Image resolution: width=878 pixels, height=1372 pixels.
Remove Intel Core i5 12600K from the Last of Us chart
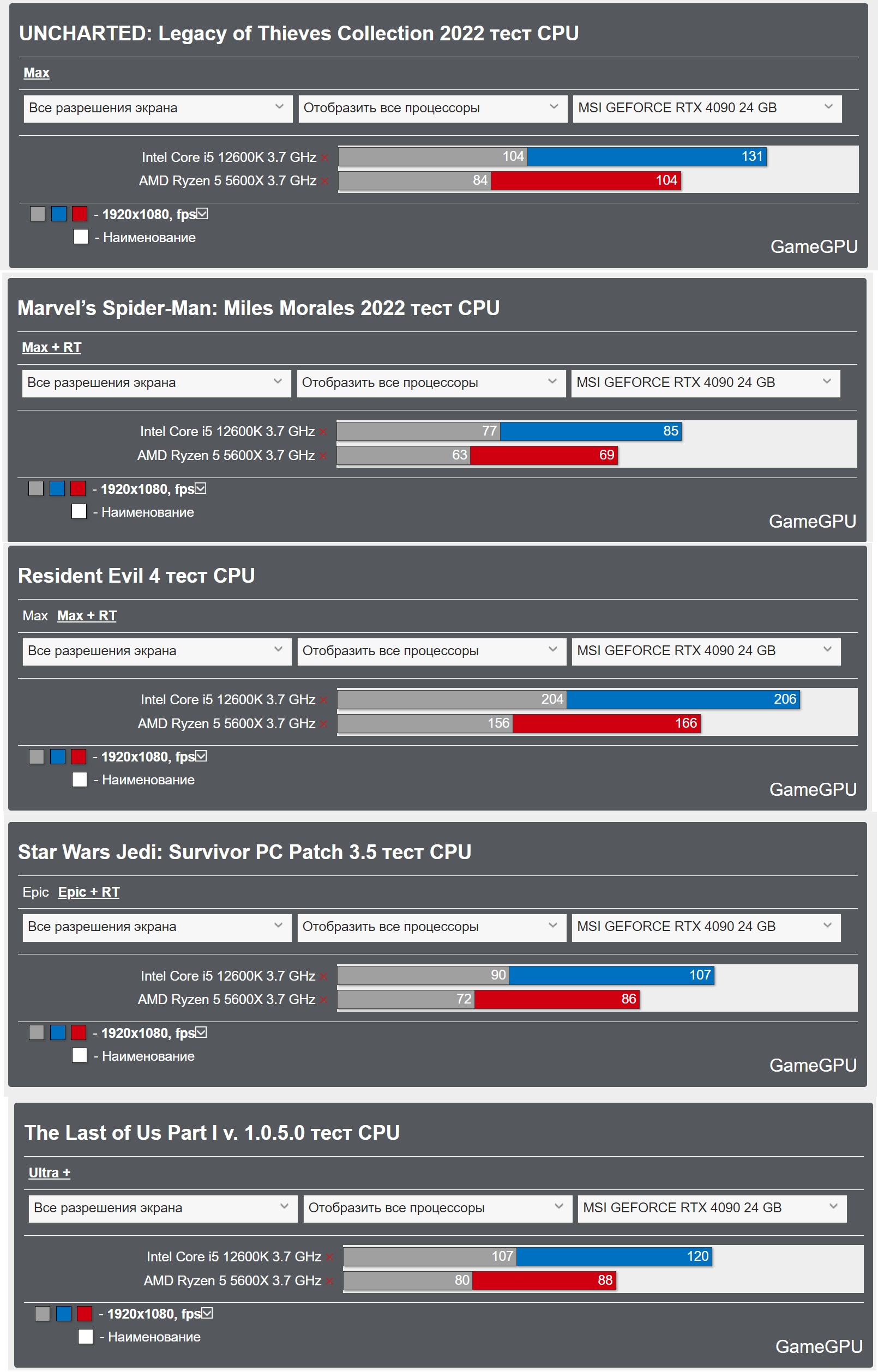pyautogui.click(x=329, y=1258)
